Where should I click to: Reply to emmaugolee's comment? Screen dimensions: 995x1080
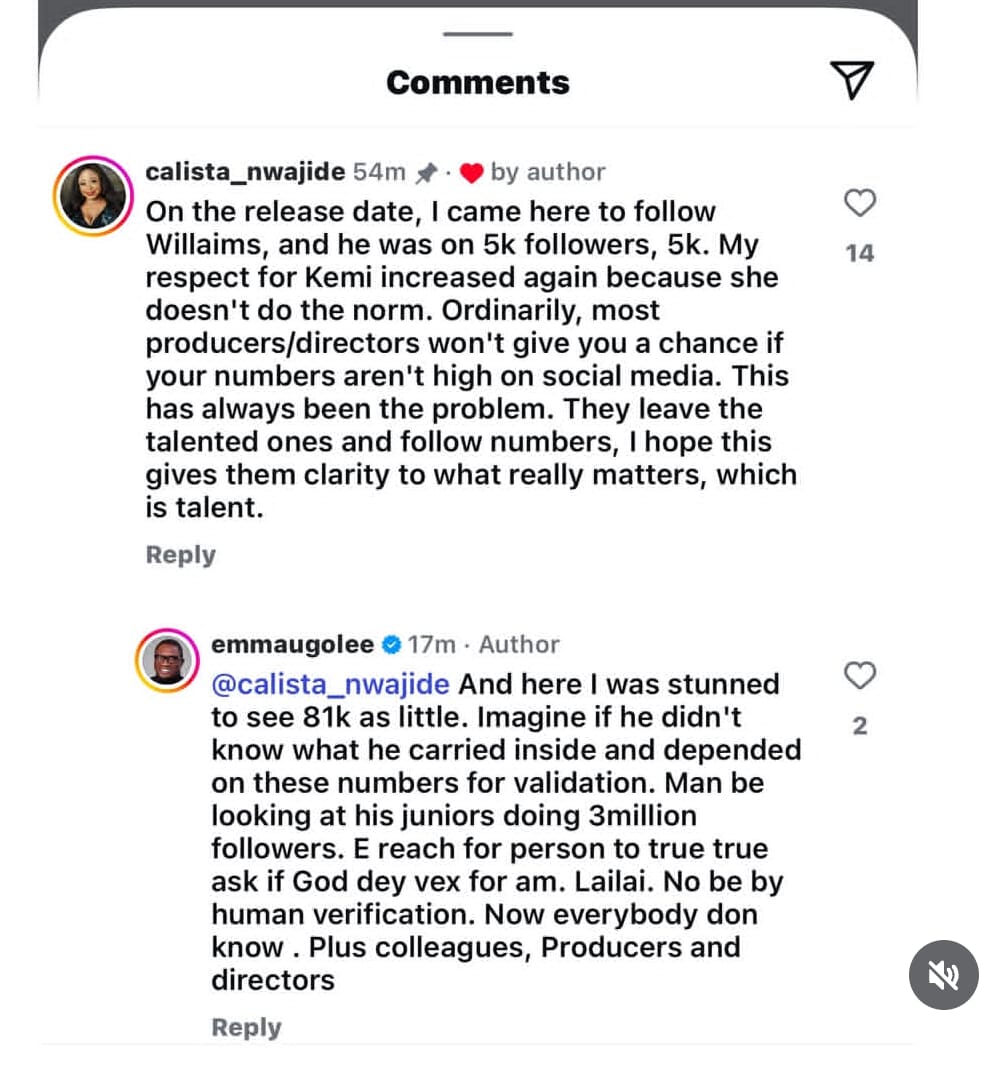246,1027
